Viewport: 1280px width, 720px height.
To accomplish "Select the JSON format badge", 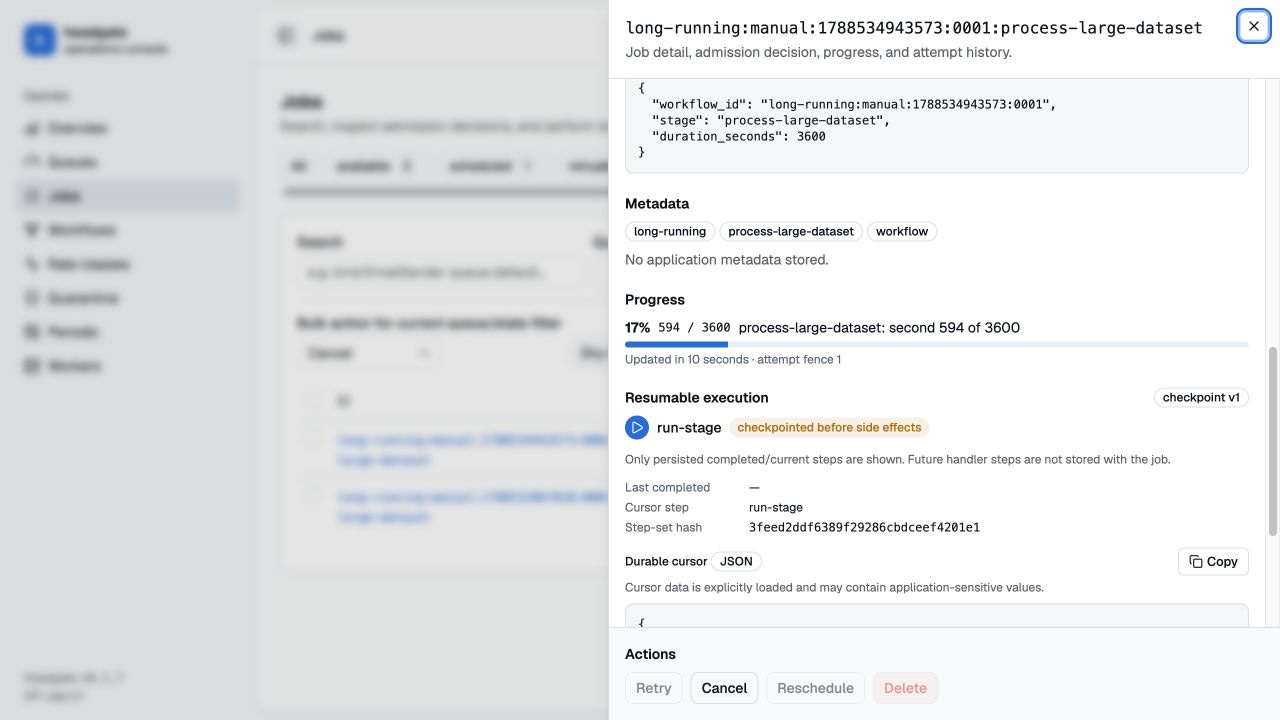I will (x=736, y=562).
